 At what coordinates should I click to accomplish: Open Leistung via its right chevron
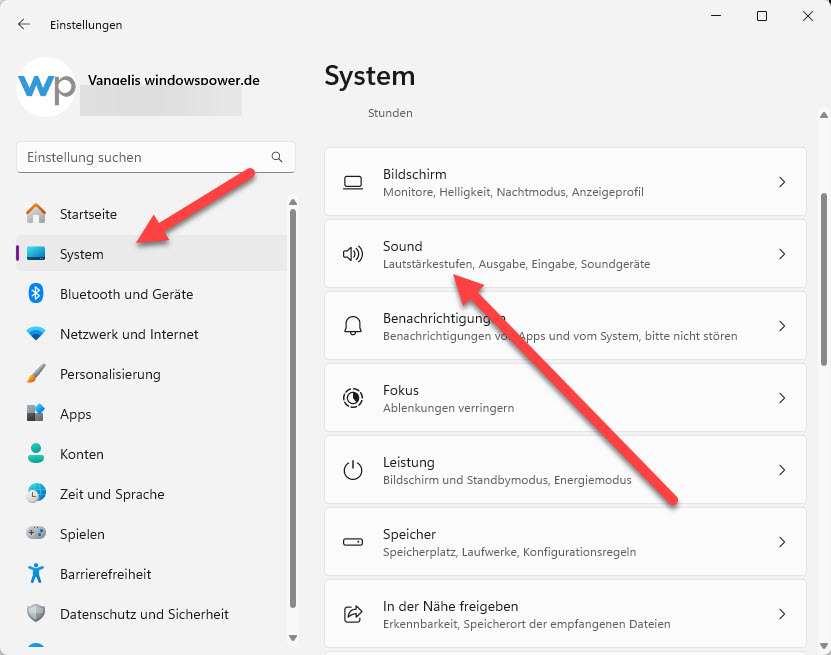(x=782, y=470)
